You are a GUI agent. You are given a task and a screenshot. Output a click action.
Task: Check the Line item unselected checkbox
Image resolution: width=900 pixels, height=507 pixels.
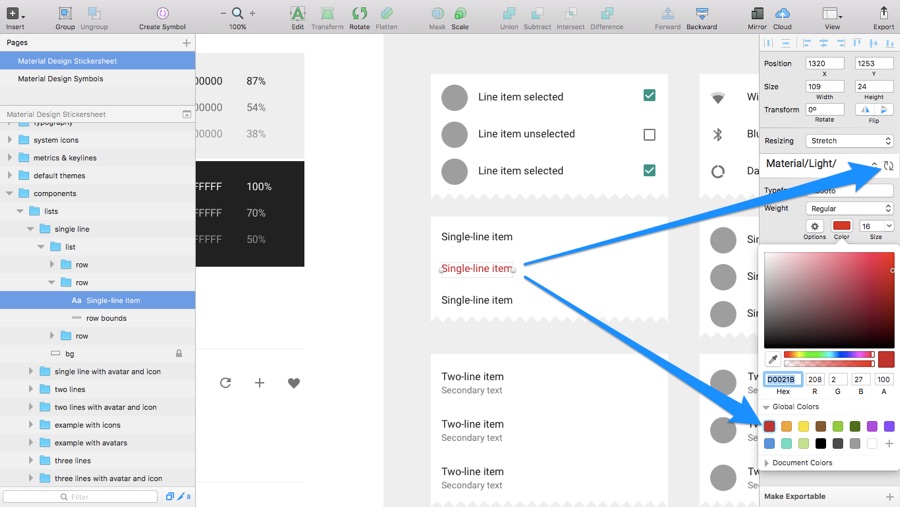click(649, 134)
